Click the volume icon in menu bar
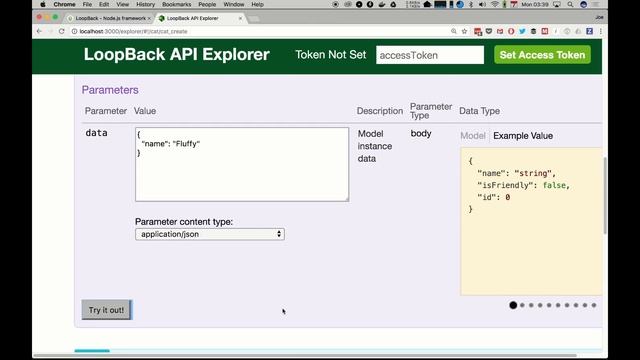The image size is (640, 360). pos(482,4)
